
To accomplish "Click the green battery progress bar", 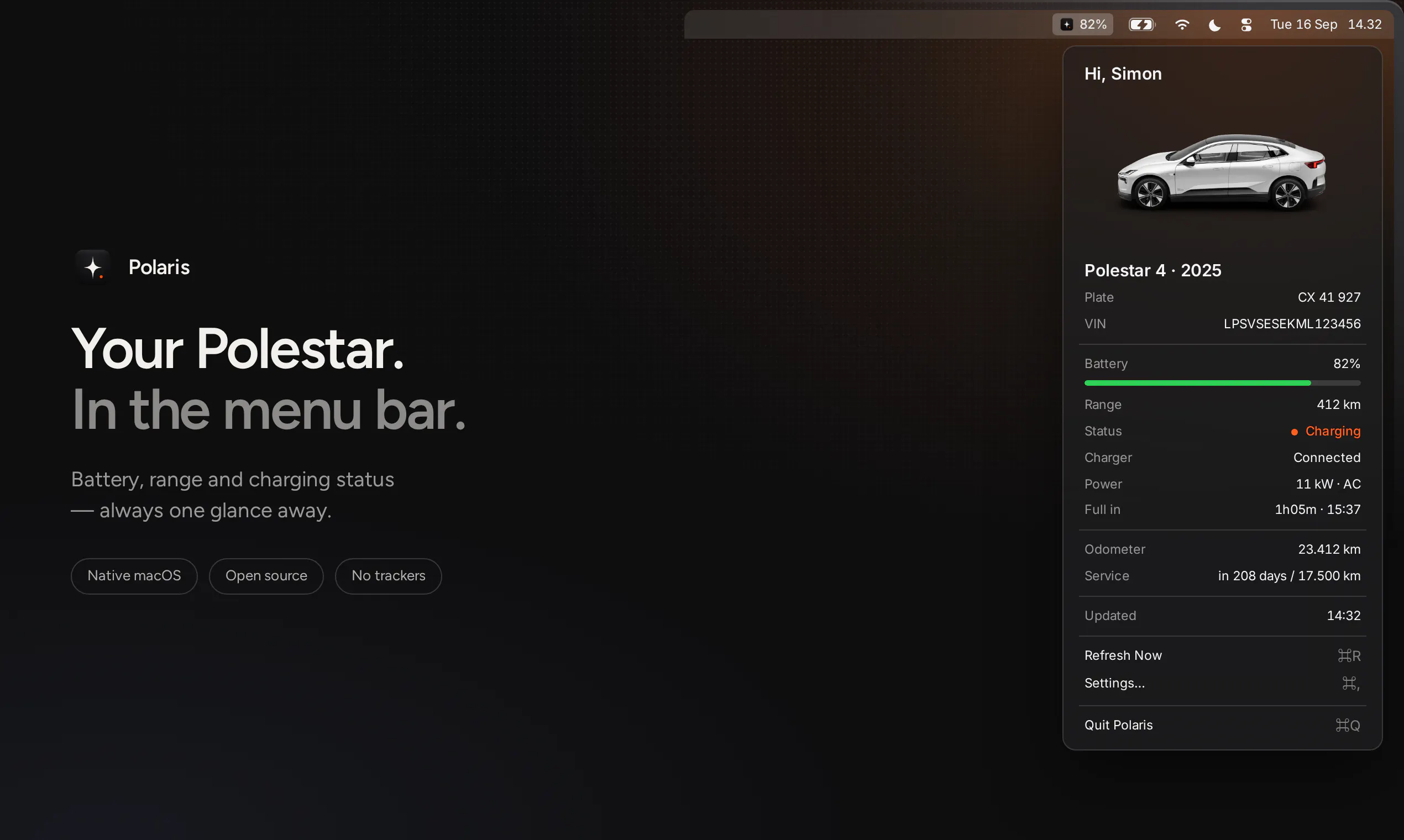I will (1222, 383).
